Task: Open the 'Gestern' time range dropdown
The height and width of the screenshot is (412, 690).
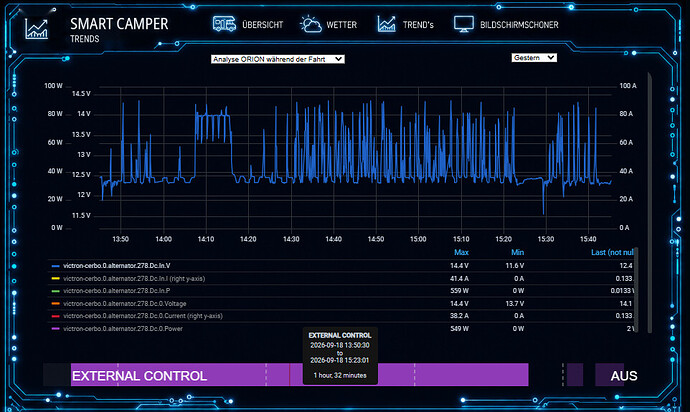Action: (x=534, y=58)
